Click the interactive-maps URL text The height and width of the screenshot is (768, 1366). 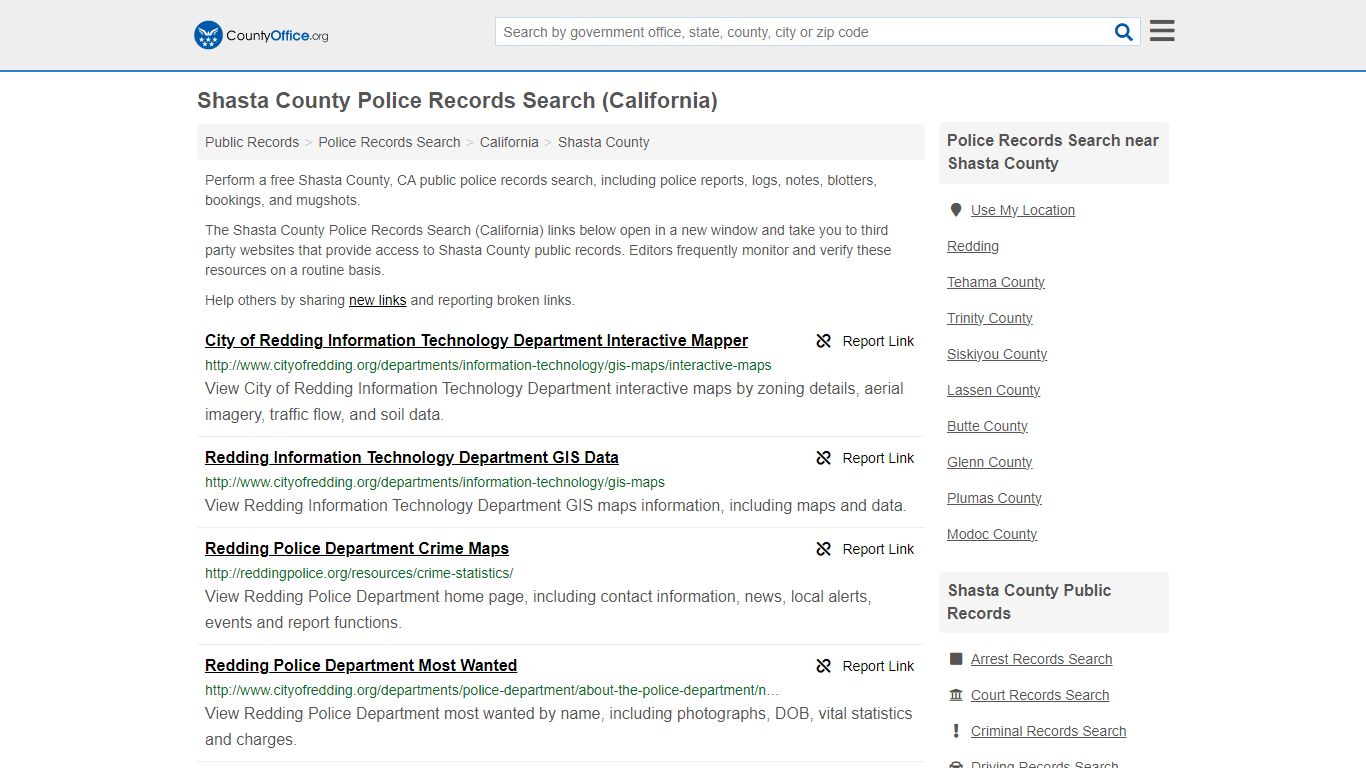tap(488, 365)
